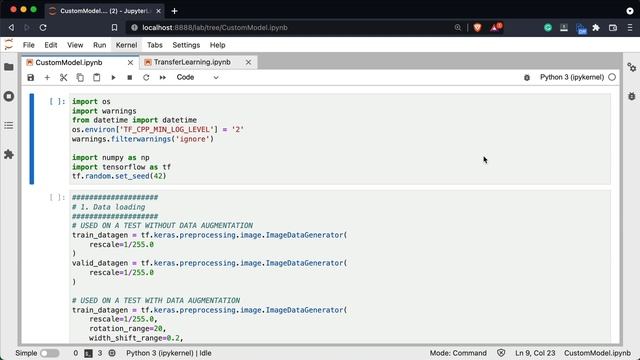Select the CustomModel browser tab
Viewport: 640px width, 360px height.
[104, 11]
